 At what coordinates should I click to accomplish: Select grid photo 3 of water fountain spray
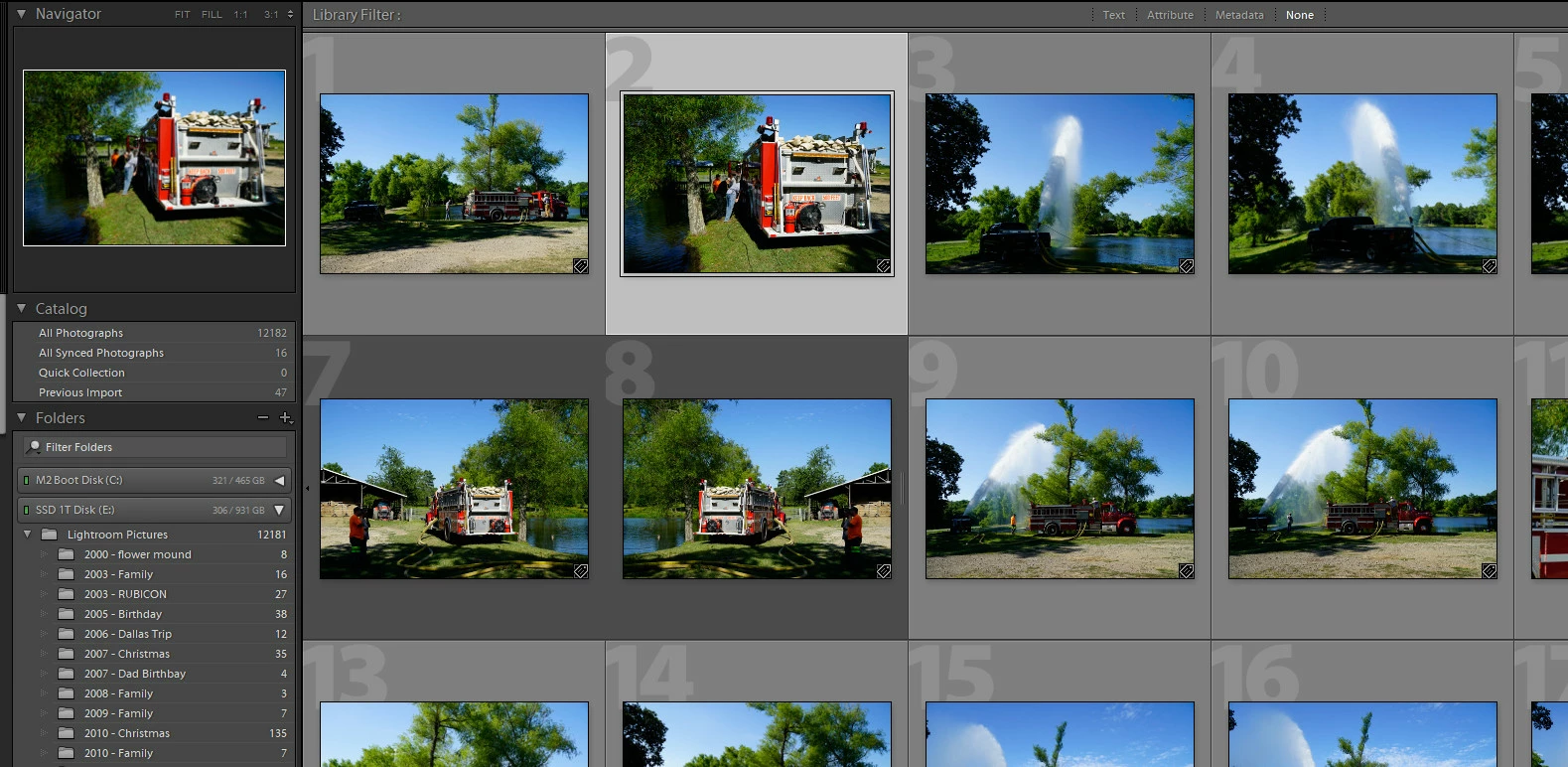[1060, 184]
